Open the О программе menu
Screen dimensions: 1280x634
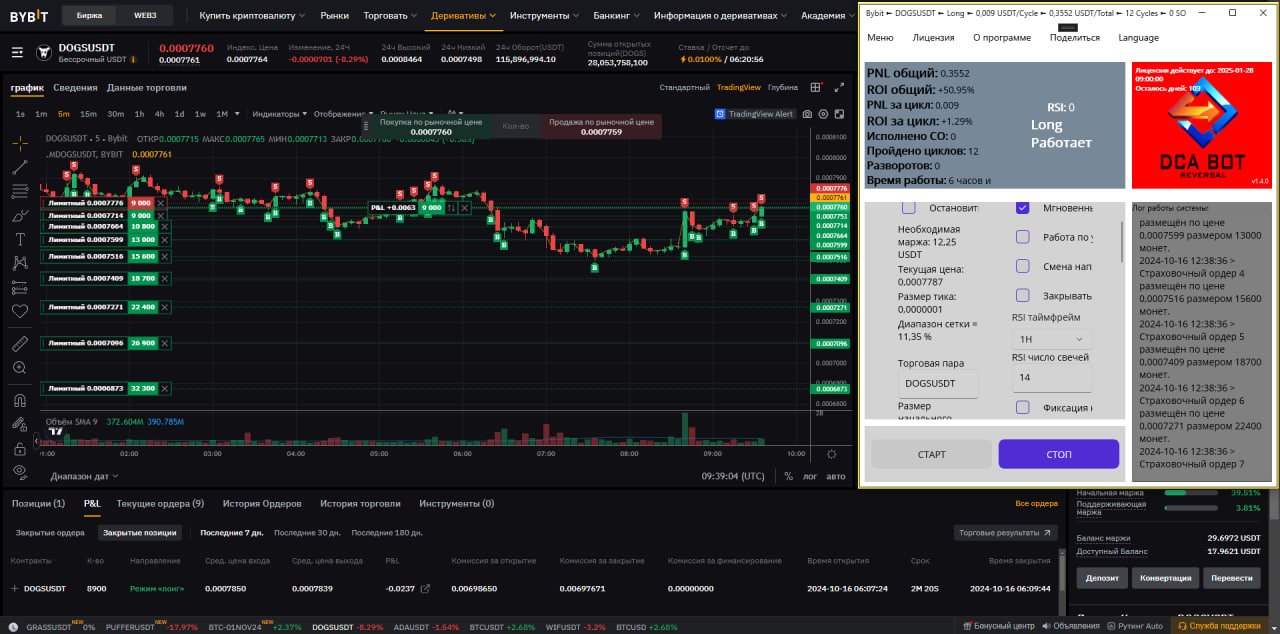[1002, 38]
